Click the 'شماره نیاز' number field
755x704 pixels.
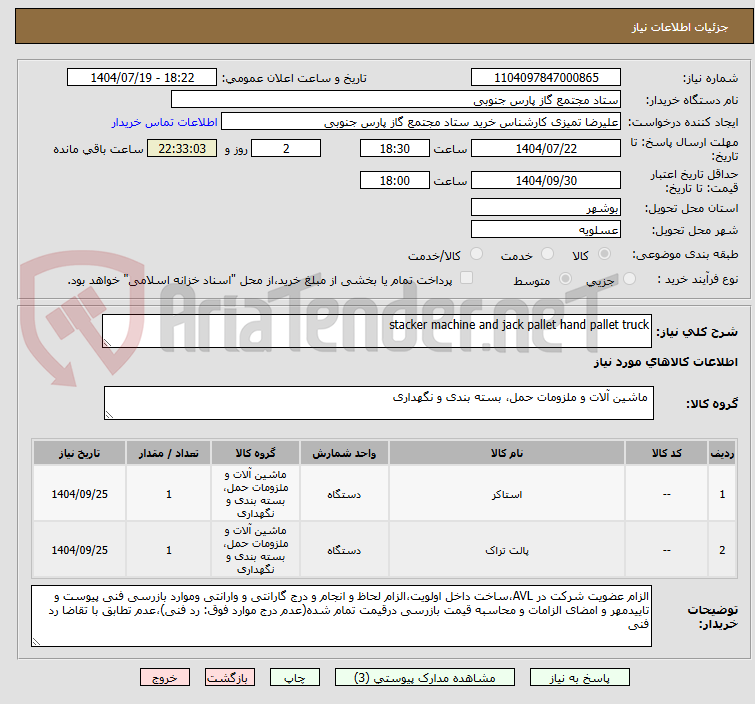pyautogui.click(x=546, y=78)
